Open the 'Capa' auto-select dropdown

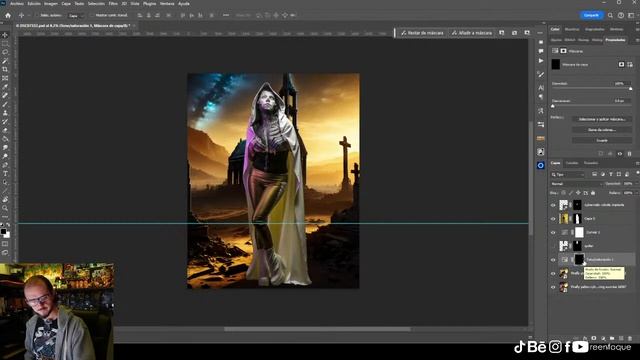[x=76, y=16]
